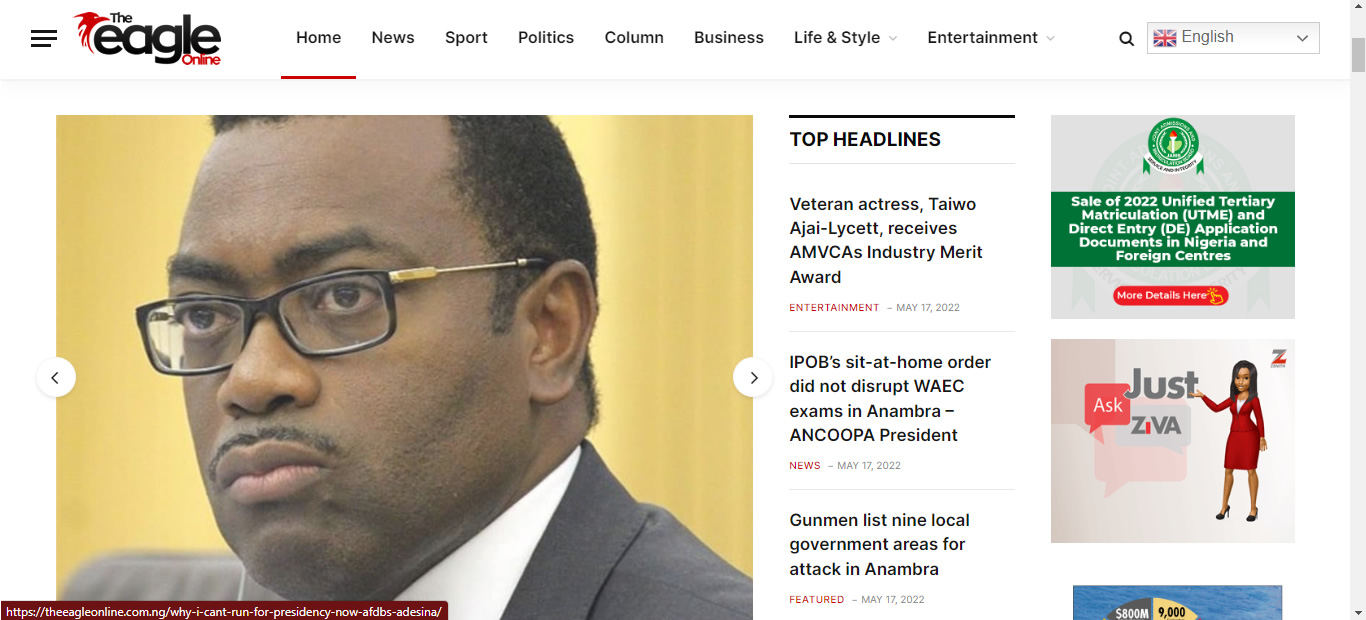Screen dimensions: 1366x620
Task: Go to previous slide arrow
Action: 56,377
